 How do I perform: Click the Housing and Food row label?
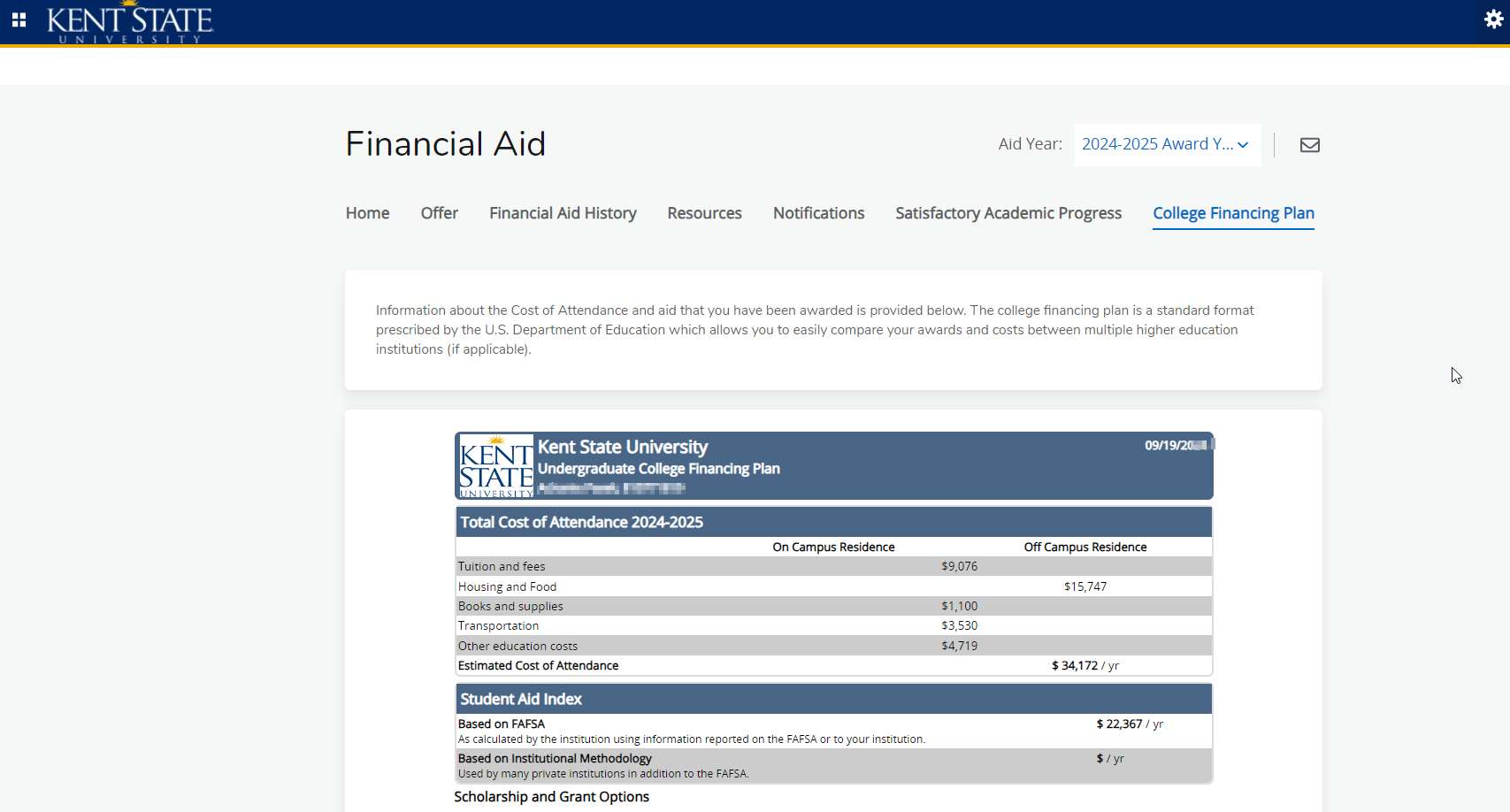tap(507, 586)
